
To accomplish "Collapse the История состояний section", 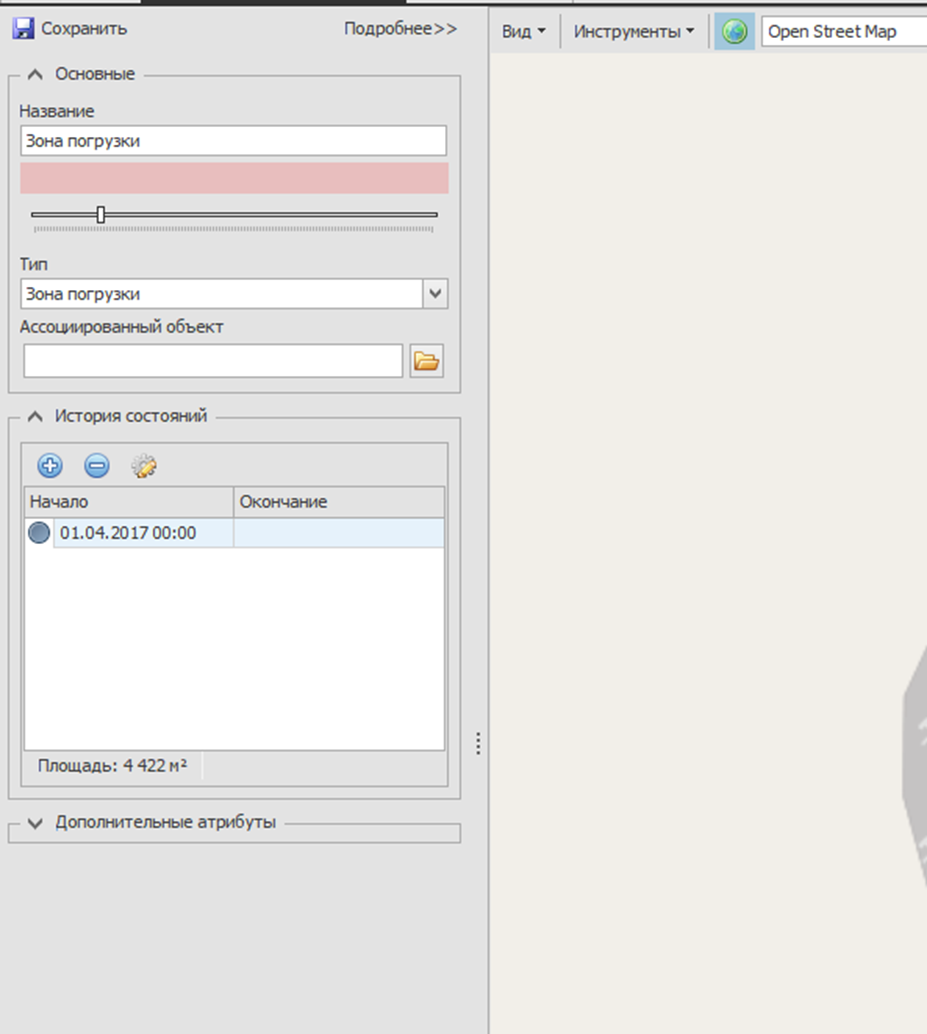I will pos(36,416).
